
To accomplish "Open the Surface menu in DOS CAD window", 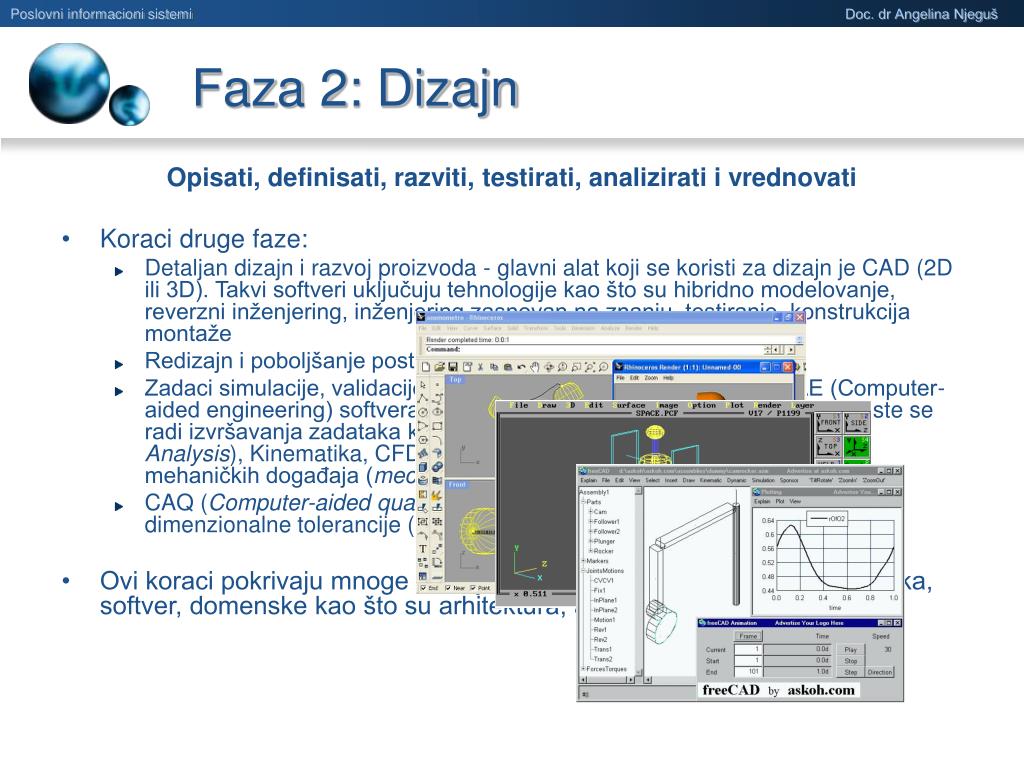I will point(629,405).
